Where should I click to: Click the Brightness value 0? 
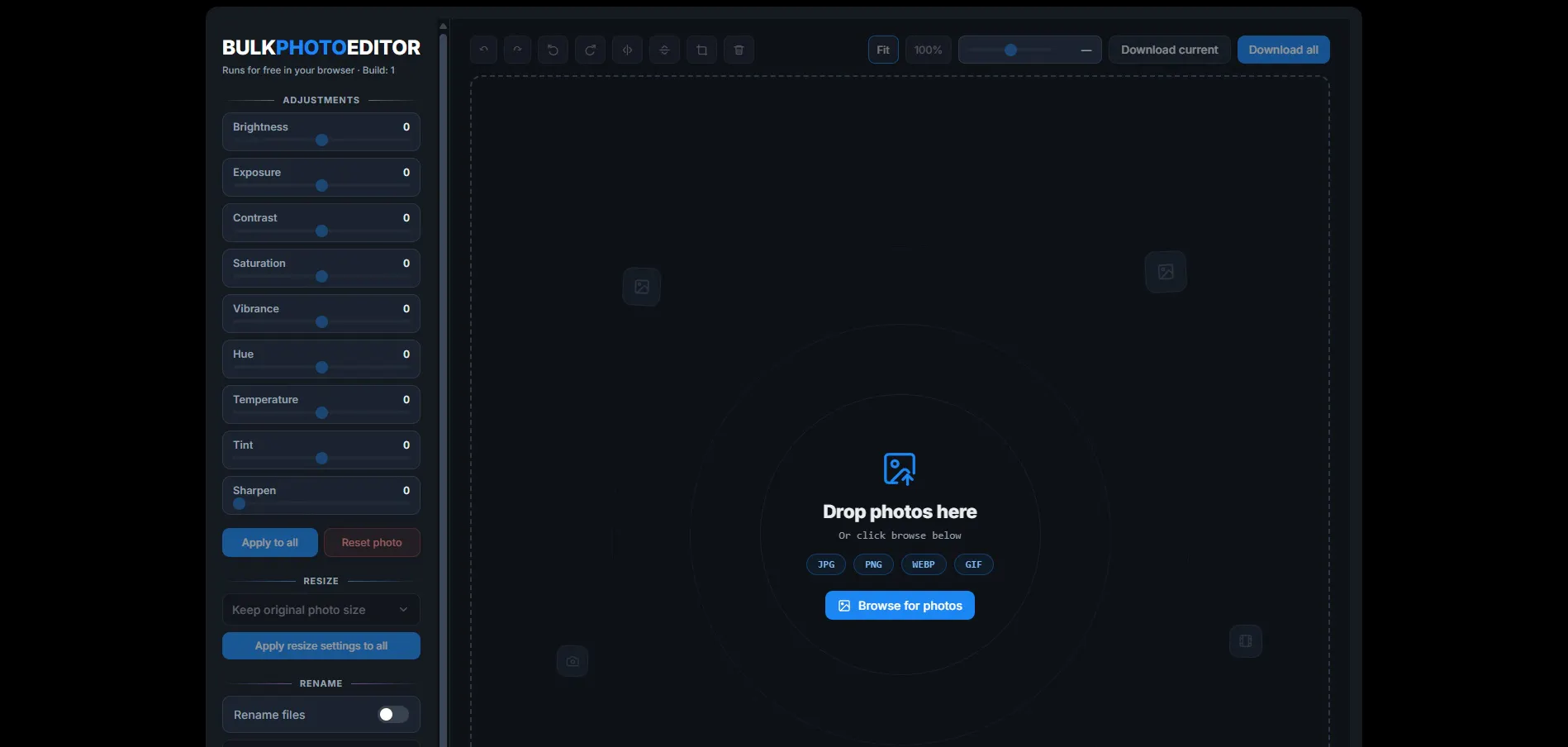(406, 127)
